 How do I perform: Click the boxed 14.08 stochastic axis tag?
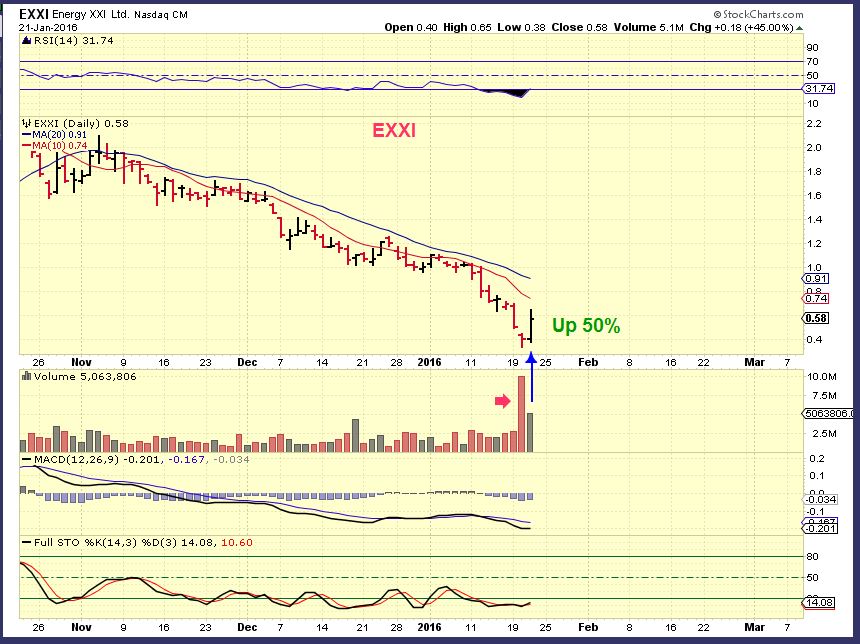click(819, 602)
